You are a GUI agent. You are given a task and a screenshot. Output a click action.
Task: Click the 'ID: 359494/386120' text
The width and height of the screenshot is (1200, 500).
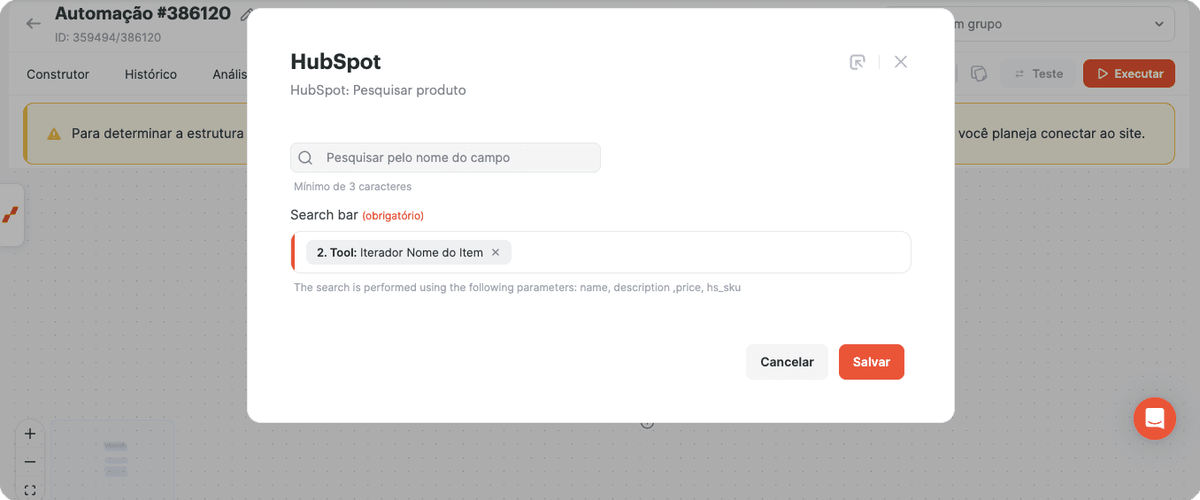click(108, 38)
